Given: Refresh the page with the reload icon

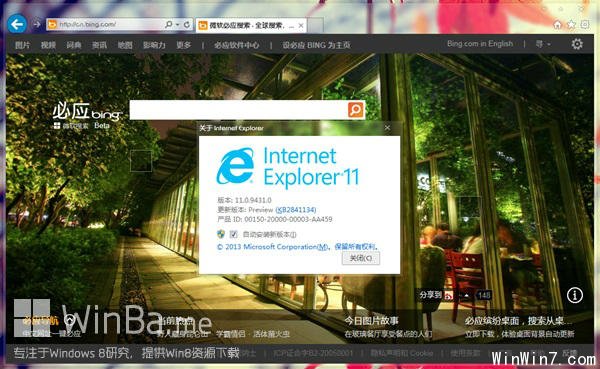Looking at the screenshot, I should coord(187,24).
